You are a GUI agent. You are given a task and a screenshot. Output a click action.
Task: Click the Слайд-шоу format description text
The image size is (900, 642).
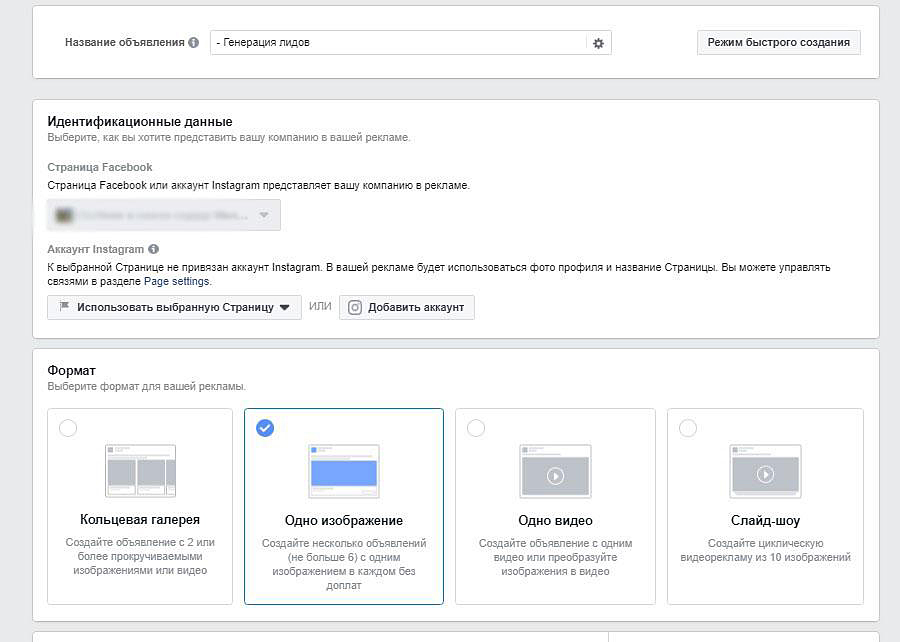click(765, 550)
